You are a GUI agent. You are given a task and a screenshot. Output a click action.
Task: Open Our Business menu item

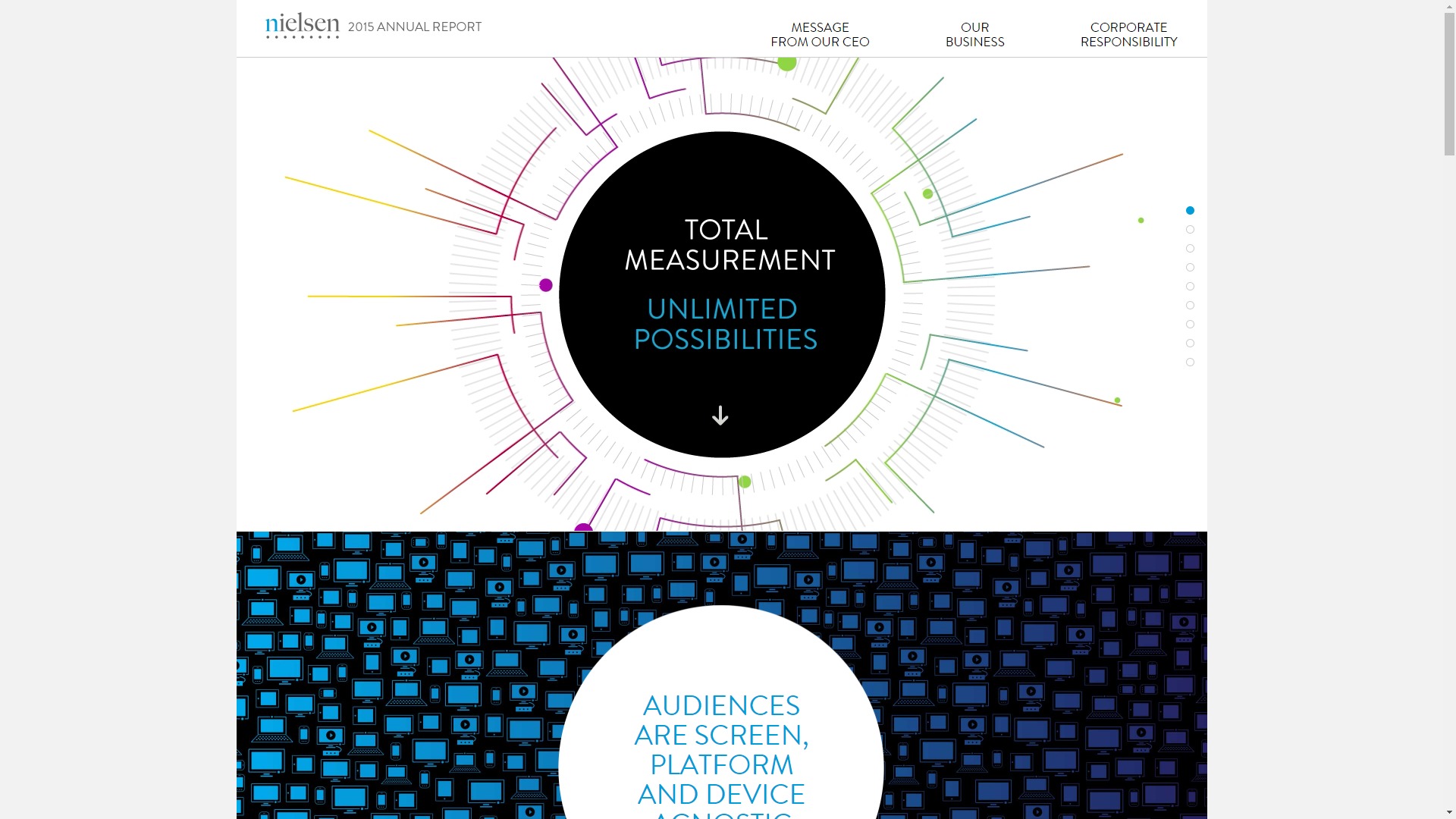tap(974, 34)
